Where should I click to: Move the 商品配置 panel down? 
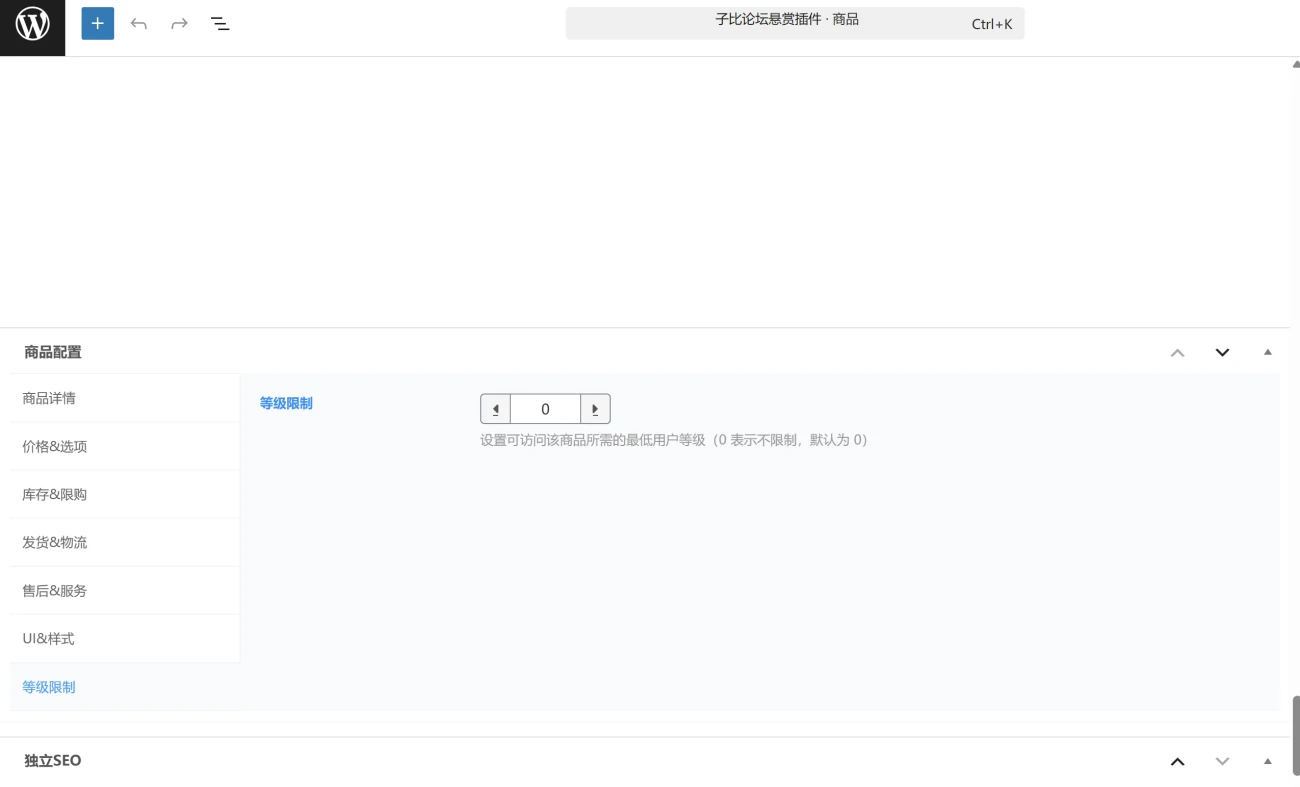pos(1222,352)
